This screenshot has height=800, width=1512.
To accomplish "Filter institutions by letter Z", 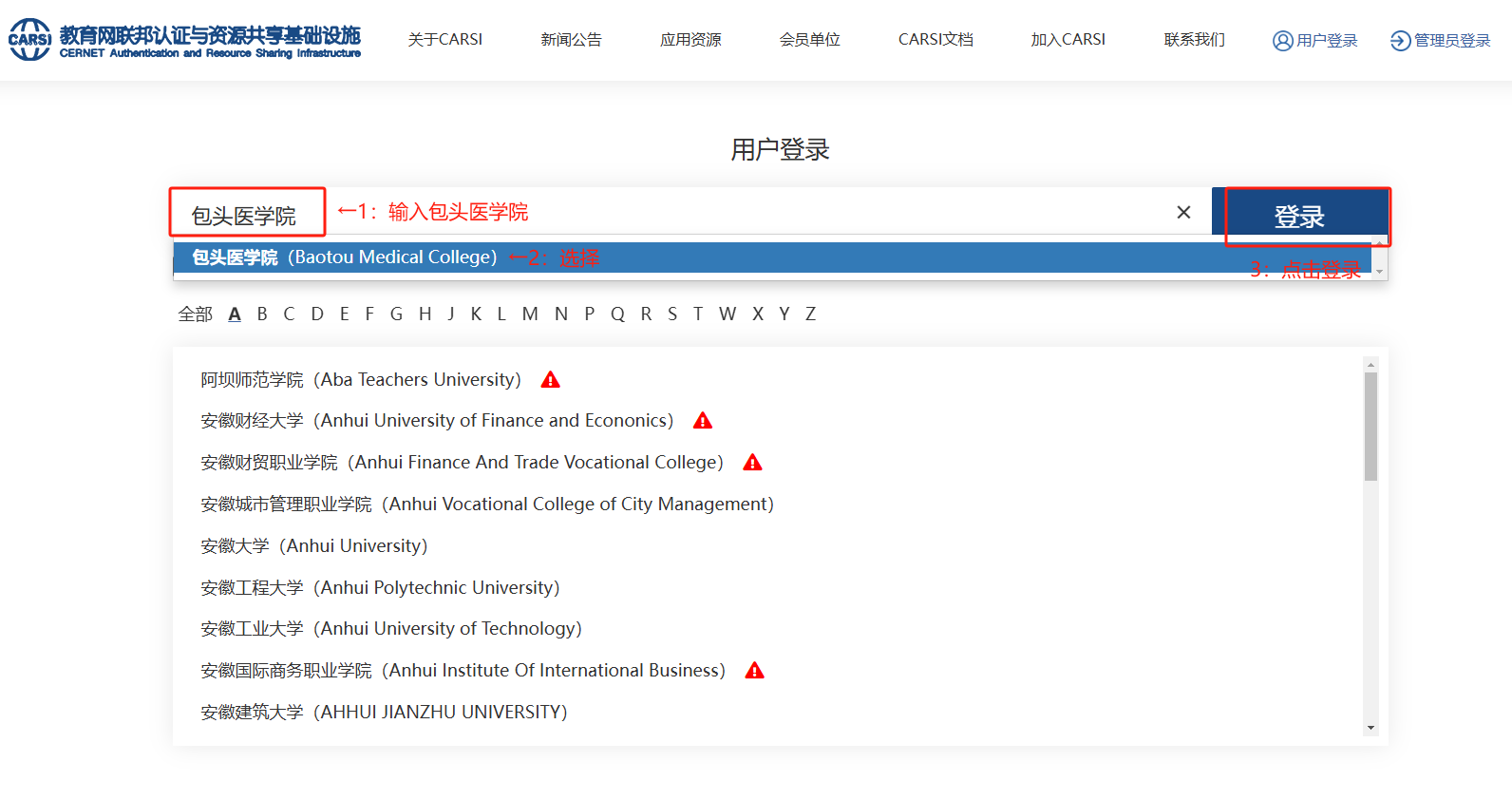I will [x=810, y=314].
